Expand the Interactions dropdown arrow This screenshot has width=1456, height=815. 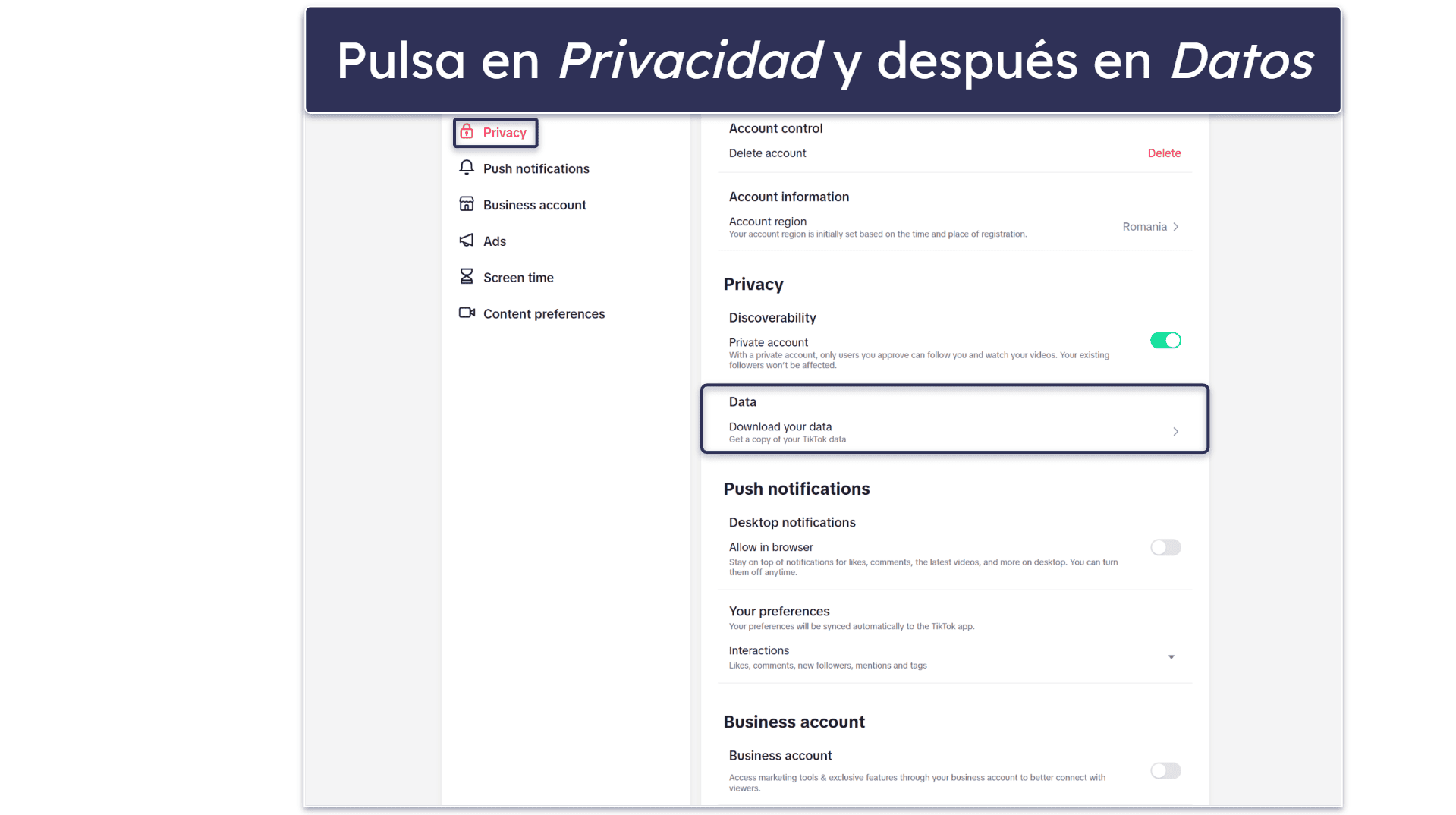click(x=1171, y=657)
